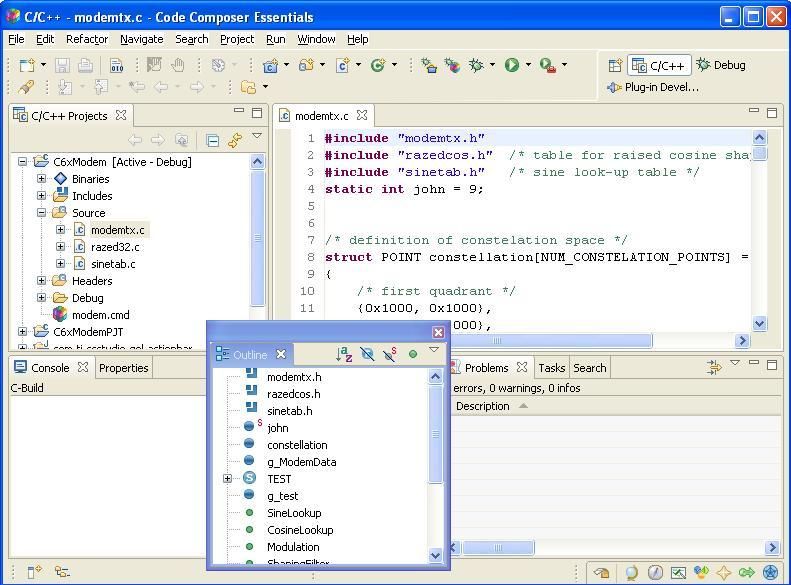Collapse the C6xModem project node
This screenshot has height=585, width=791.
pos(23,162)
